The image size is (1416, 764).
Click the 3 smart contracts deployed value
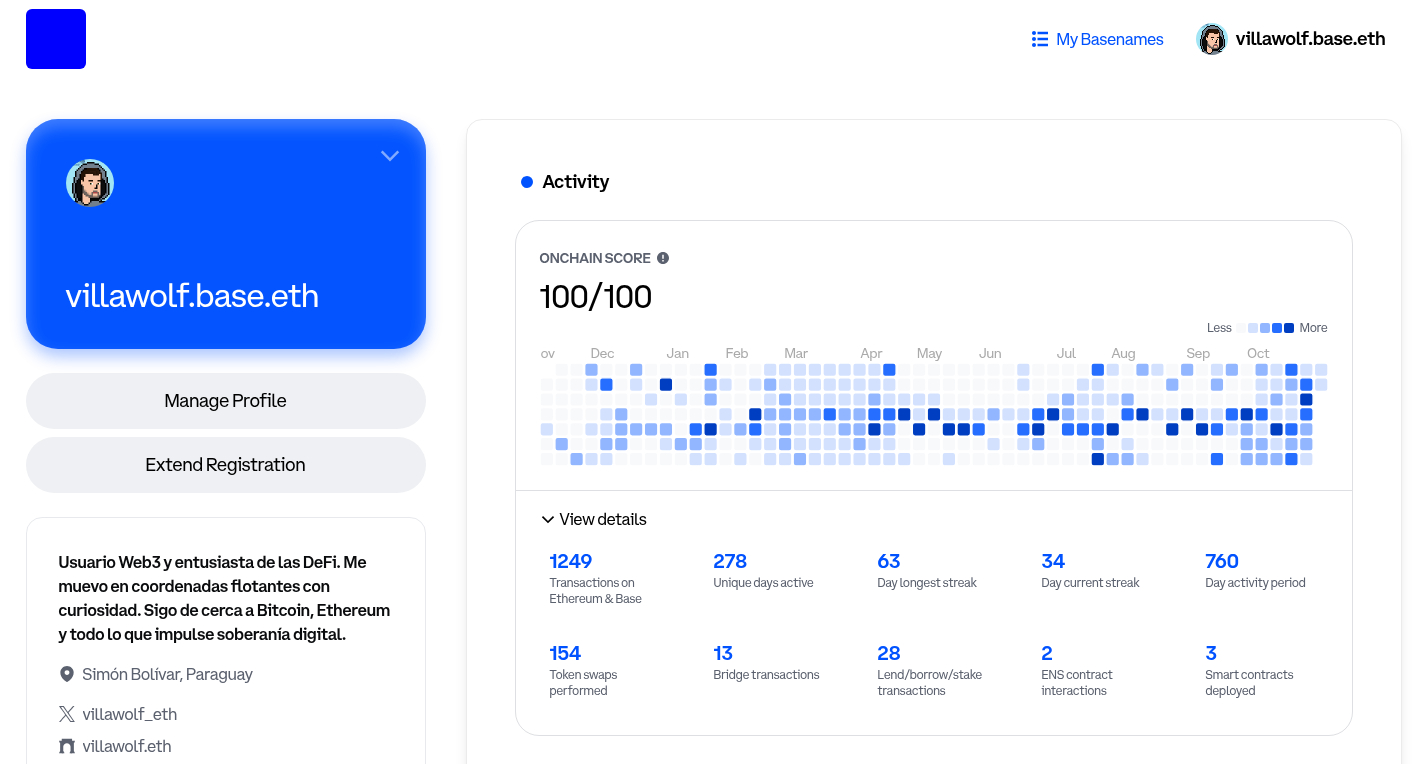[x=1211, y=653]
